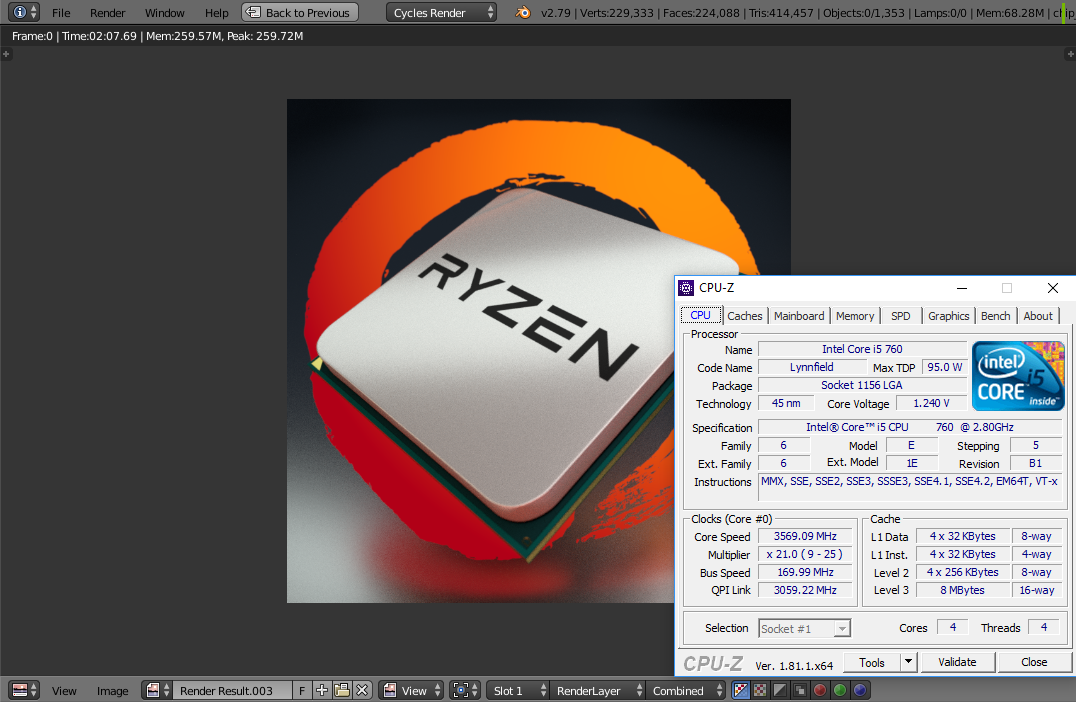Open the Cycles Render engine dropdown
Screen dimensions: 1076x702
click(441, 13)
